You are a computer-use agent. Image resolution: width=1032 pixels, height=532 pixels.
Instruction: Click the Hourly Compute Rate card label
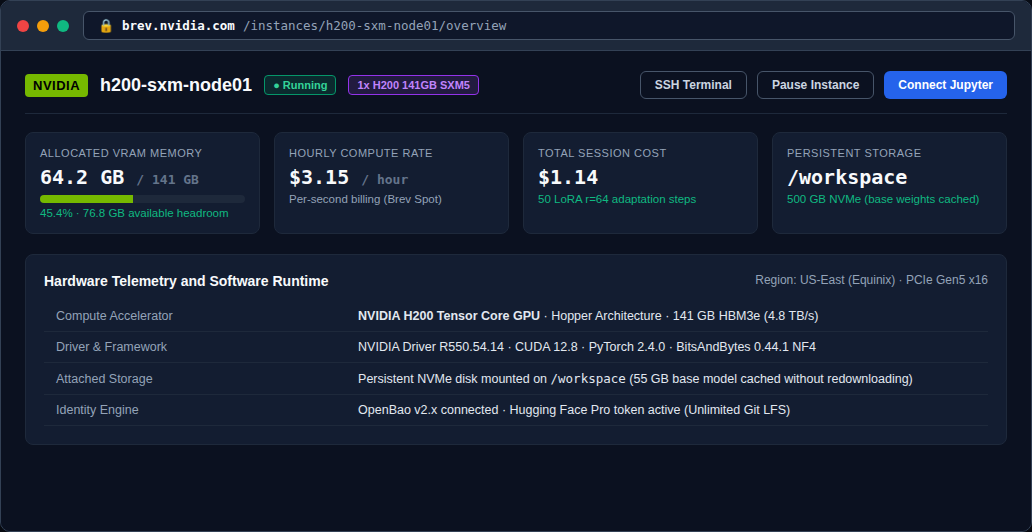361,153
